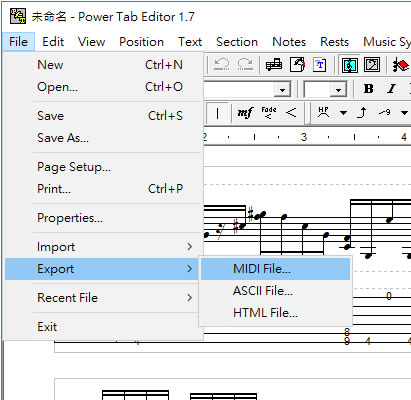The height and width of the screenshot is (400, 411).
Task: Click the tab number 0 on the tablature staff
Action: [389, 296]
